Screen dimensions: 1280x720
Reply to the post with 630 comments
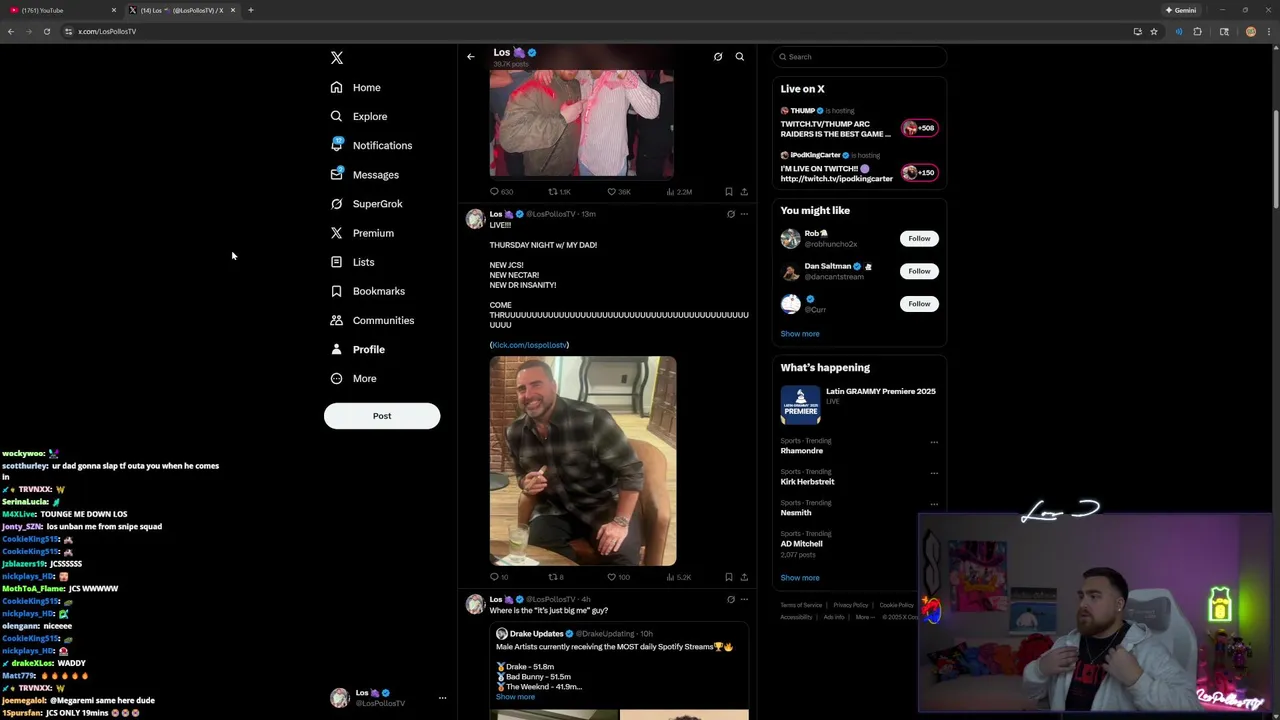[494, 191]
